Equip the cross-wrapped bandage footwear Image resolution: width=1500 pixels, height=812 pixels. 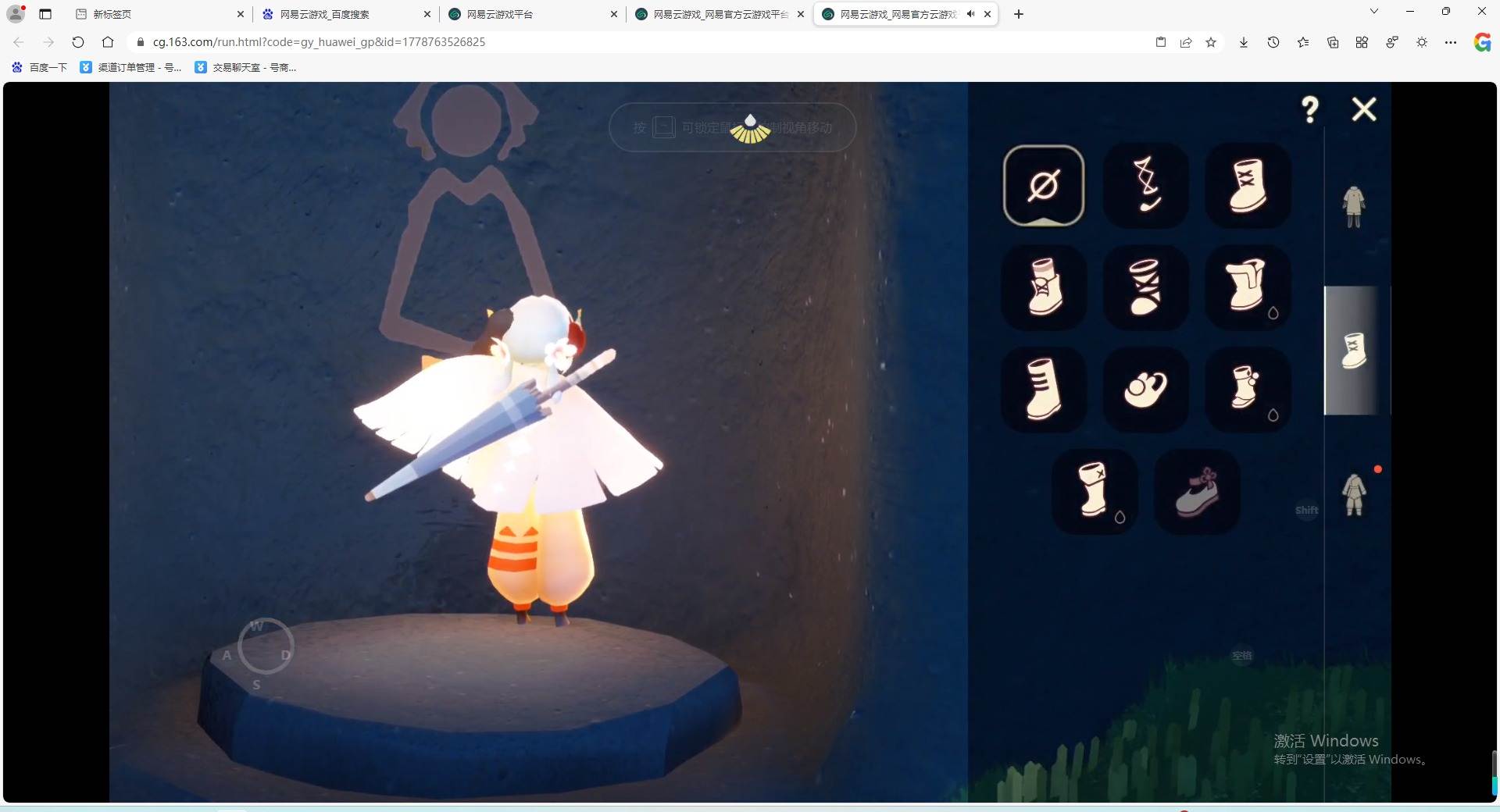pyautogui.click(x=1146, y=287)
